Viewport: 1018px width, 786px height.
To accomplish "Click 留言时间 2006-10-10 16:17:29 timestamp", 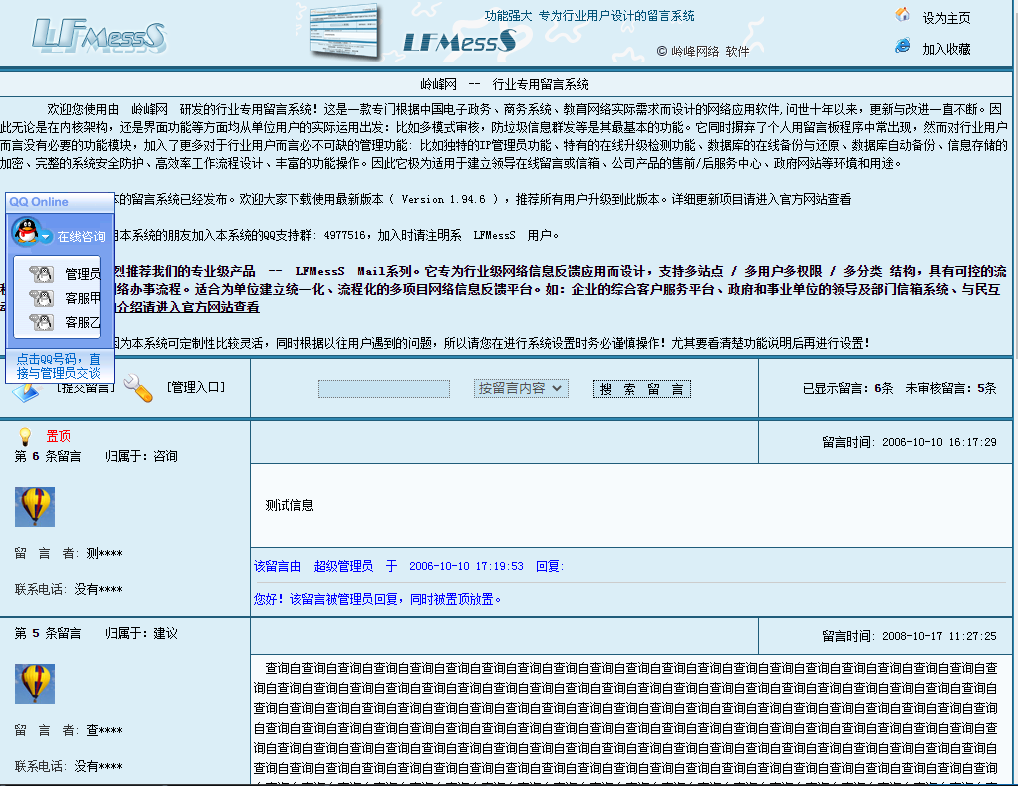I will click(x=909, y=442).
